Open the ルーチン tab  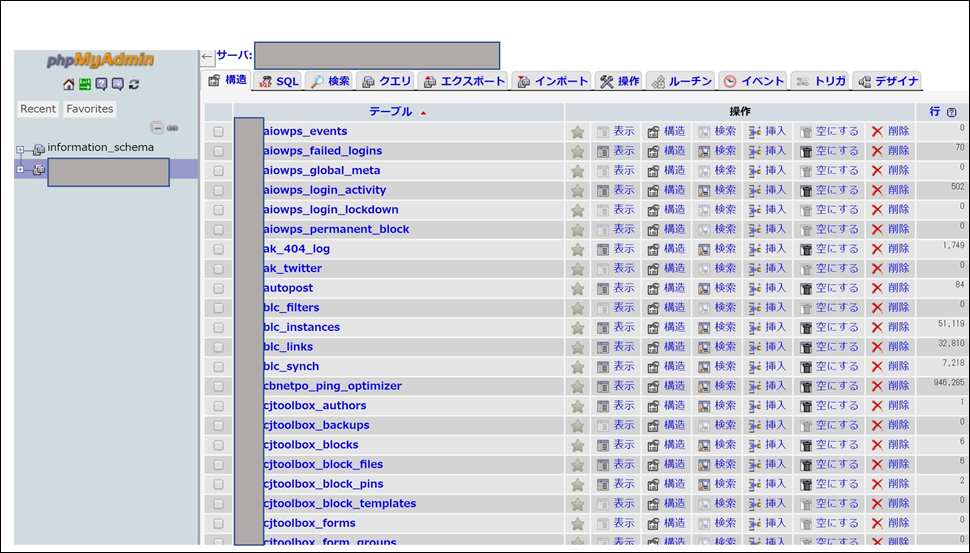point(680,82)
